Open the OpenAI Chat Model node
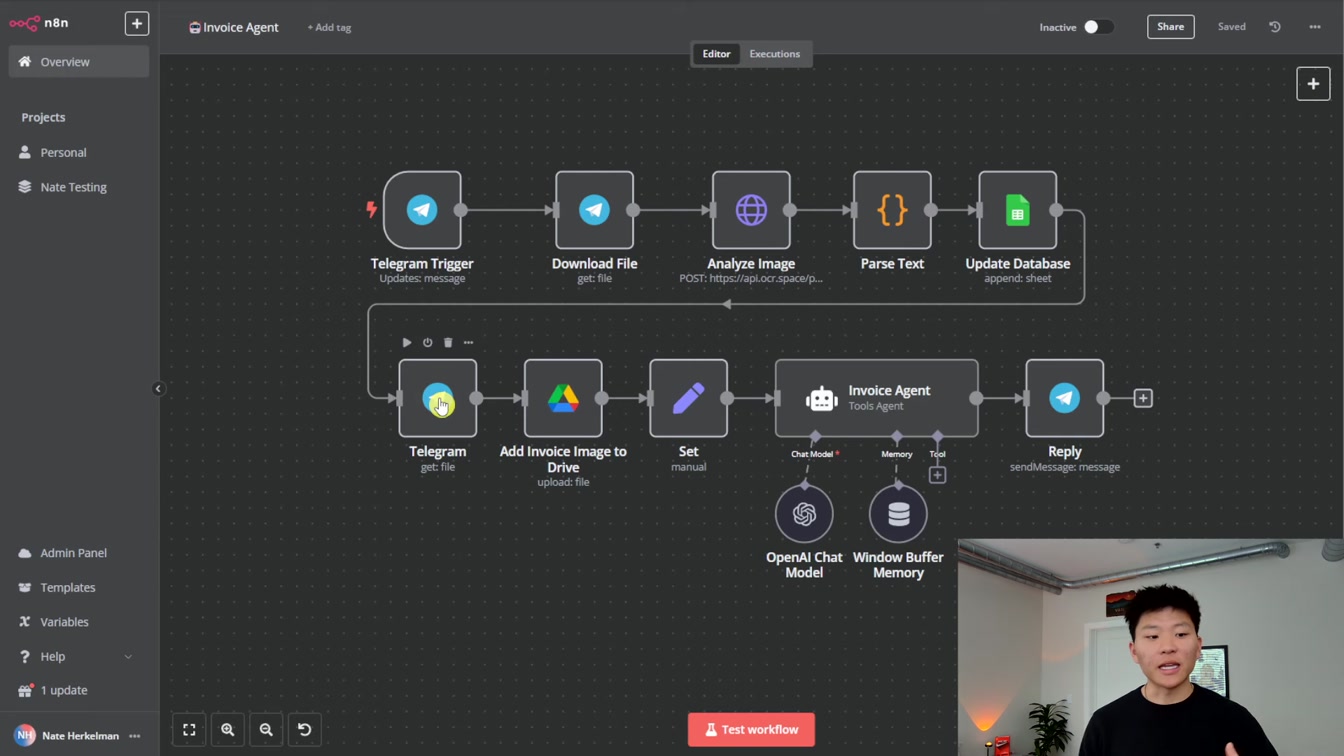 coord(804,514)
